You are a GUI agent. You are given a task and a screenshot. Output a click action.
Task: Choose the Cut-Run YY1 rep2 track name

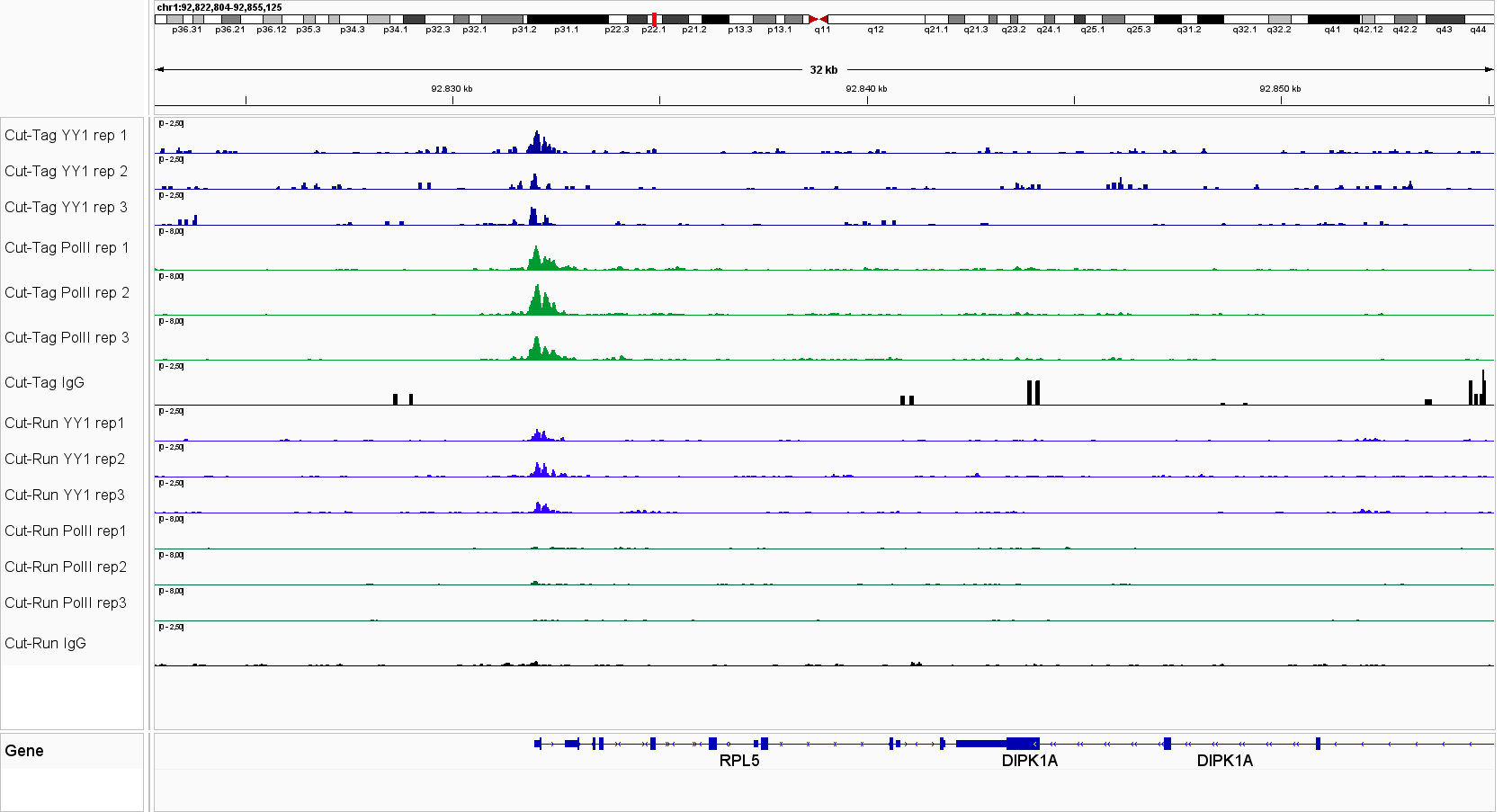point(65,460)
